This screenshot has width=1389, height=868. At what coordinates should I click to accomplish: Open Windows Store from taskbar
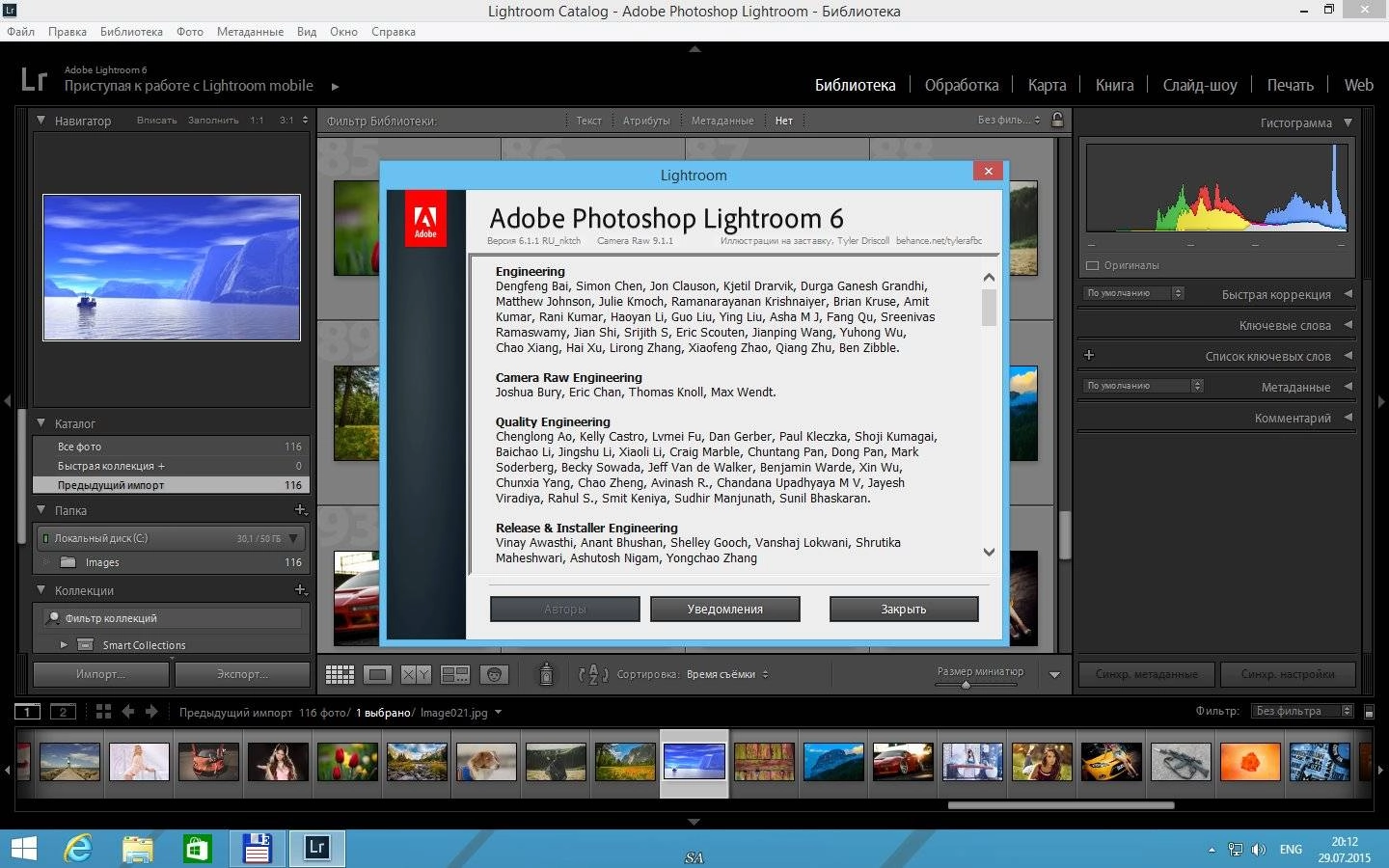coord(198,849)
